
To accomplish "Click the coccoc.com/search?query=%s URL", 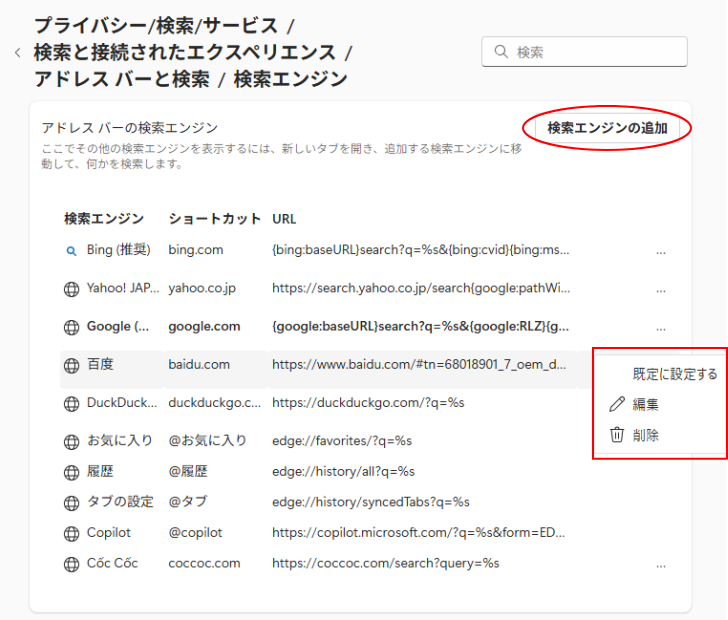I will coord(386,563).
